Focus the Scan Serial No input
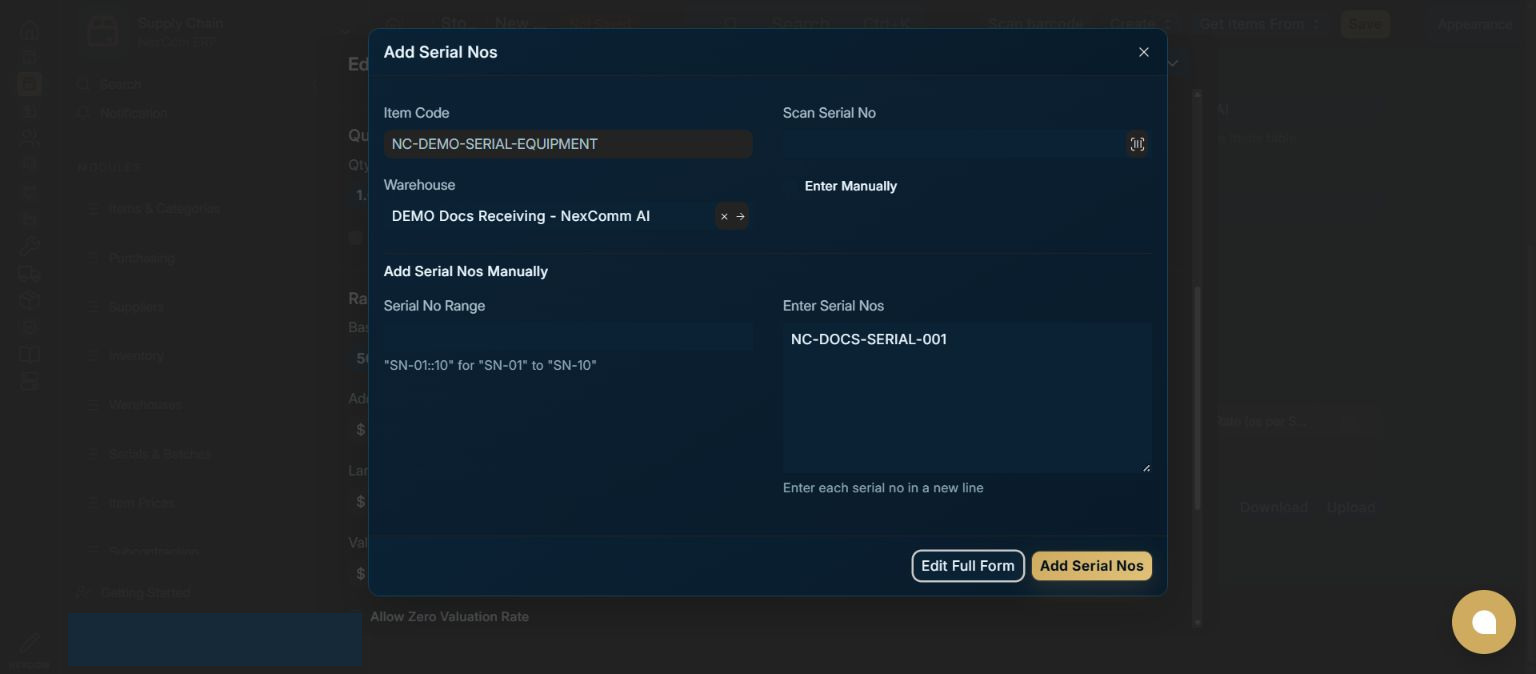The image size is (1536, 674). 954,144
